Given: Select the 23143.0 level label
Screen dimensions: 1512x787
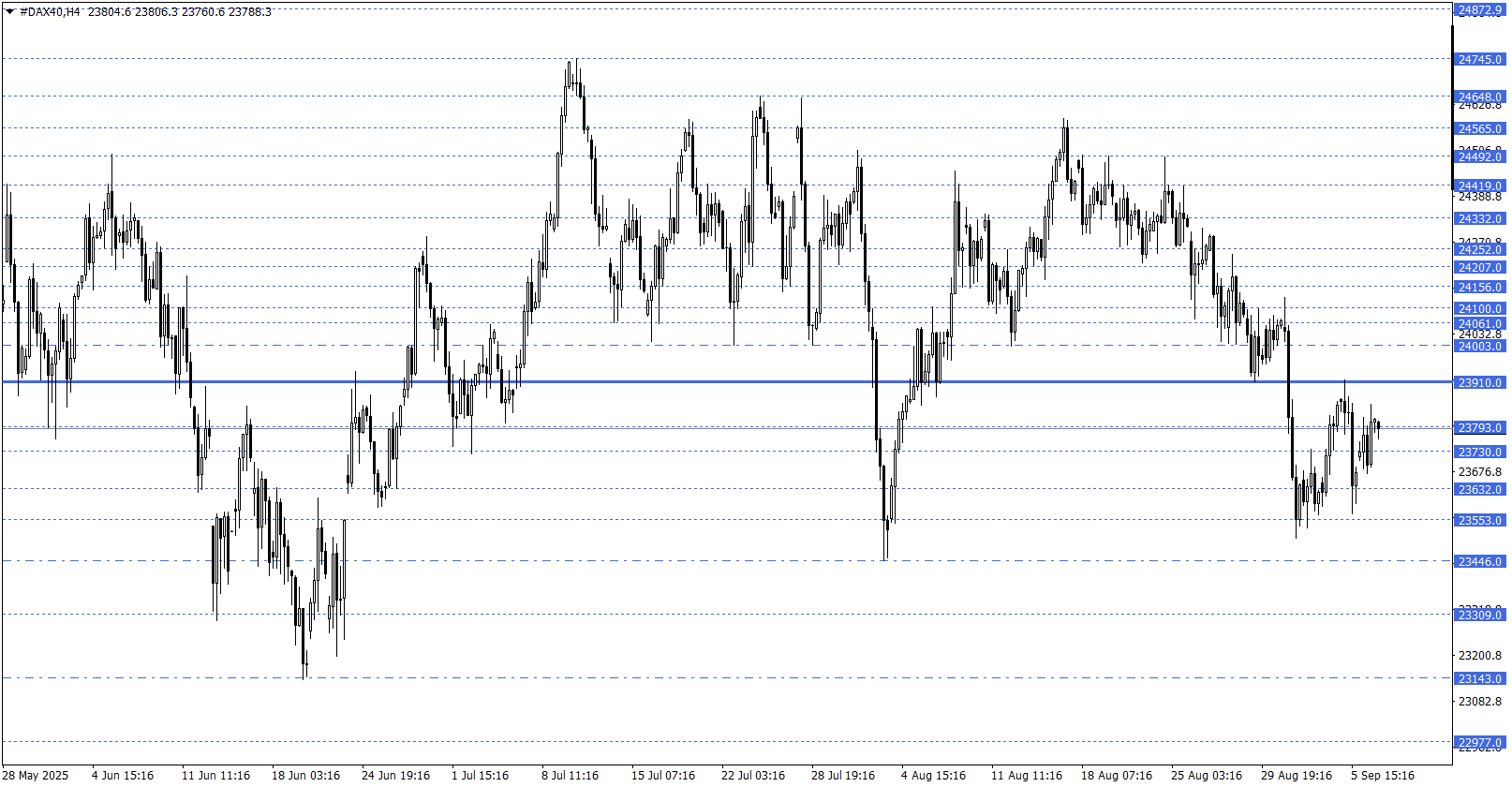Looking at the screenshot, I should (x=1479, y=679).
